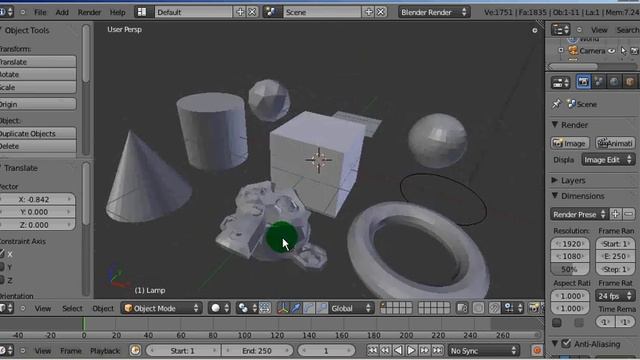Open the Image Editor display dropdown
The height and width of the screenshot is (360, 640).
pos(609,160)
